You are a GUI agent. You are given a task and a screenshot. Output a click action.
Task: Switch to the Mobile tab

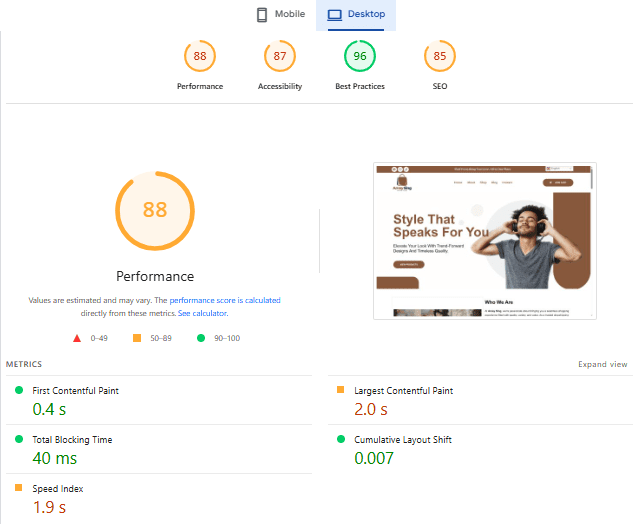279,15
